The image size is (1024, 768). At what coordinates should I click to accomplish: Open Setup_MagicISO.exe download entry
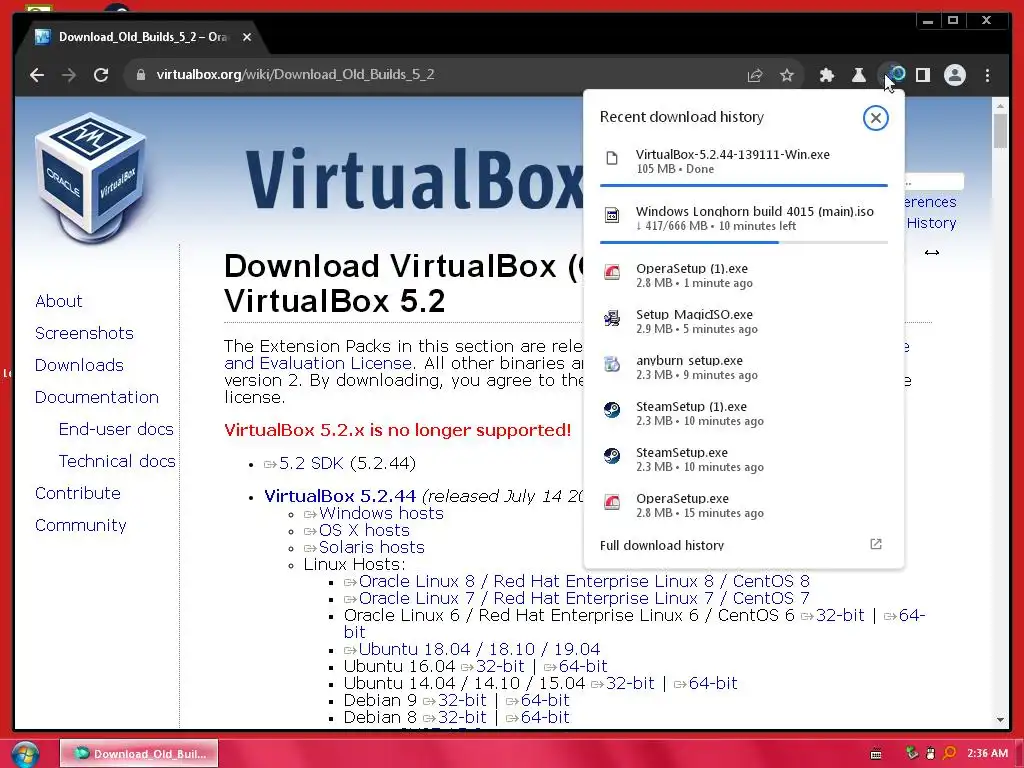[744, 321]
